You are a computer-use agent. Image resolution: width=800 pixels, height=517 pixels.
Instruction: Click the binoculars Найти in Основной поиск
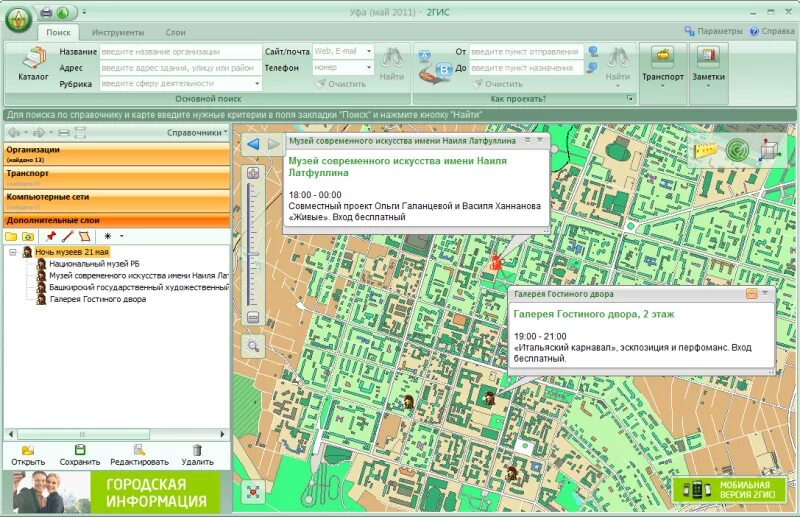tap(392, 64)
